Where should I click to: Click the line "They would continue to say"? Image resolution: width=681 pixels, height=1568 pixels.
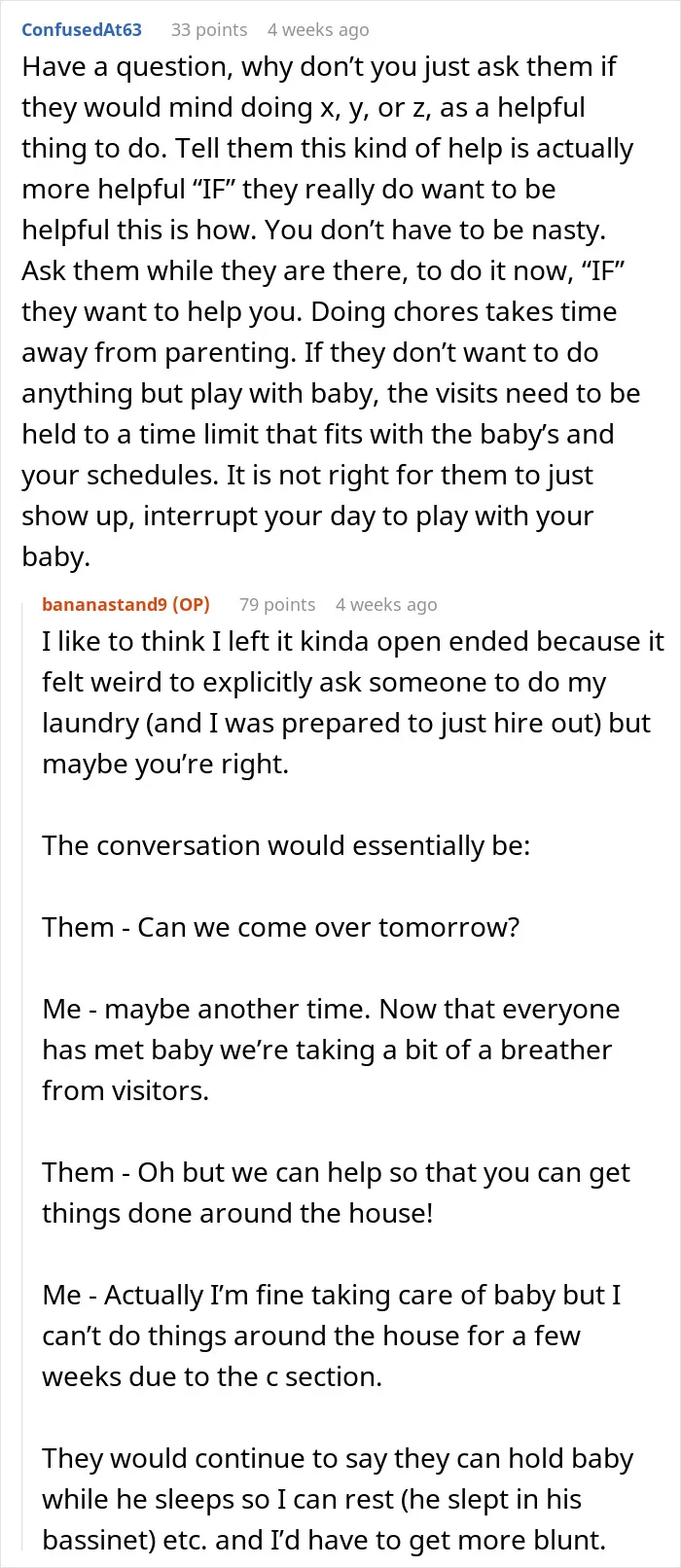(338, 1459)
